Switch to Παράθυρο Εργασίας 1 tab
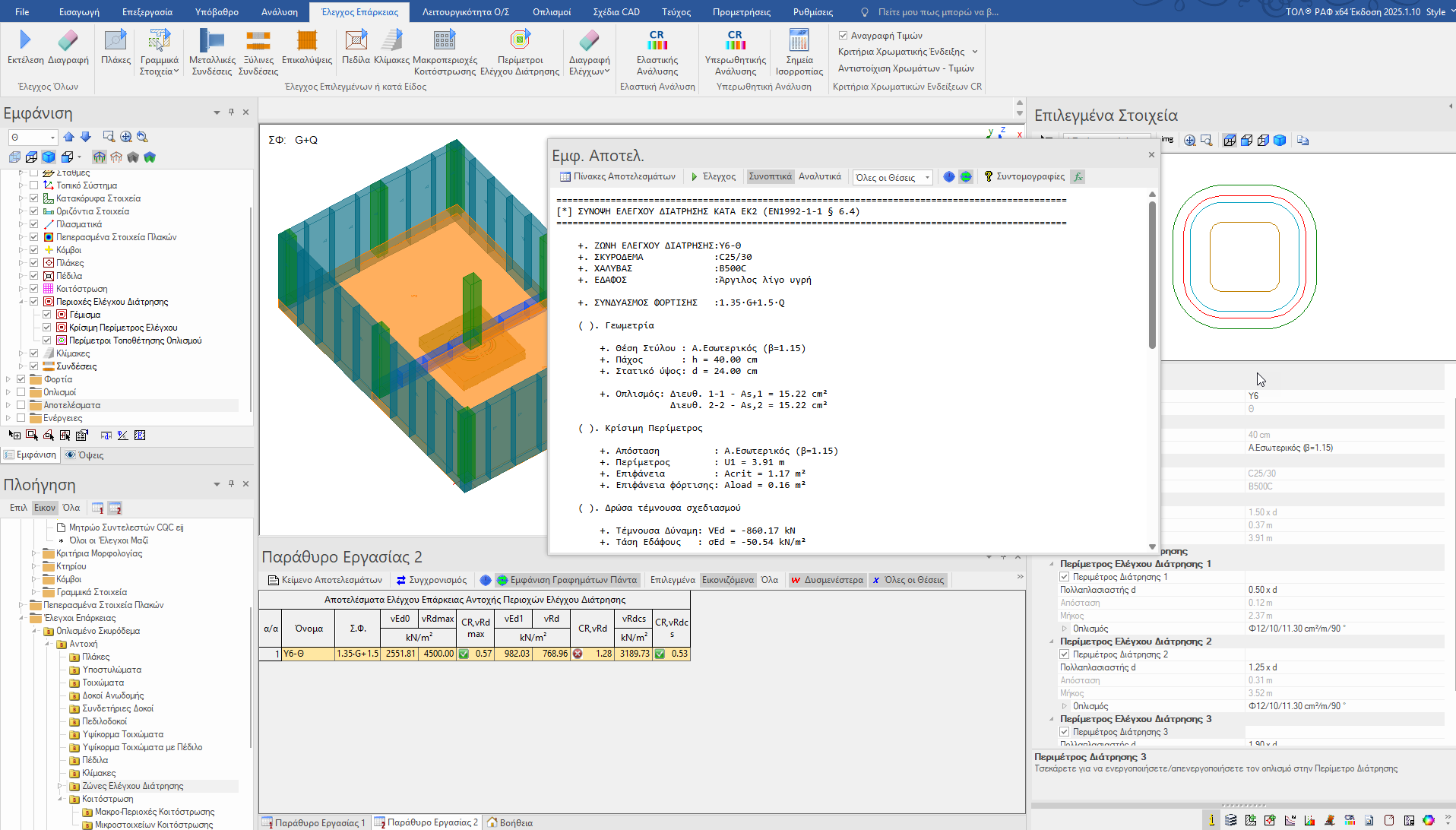This screenshot has height=830, width=1456. pos(313,822)
